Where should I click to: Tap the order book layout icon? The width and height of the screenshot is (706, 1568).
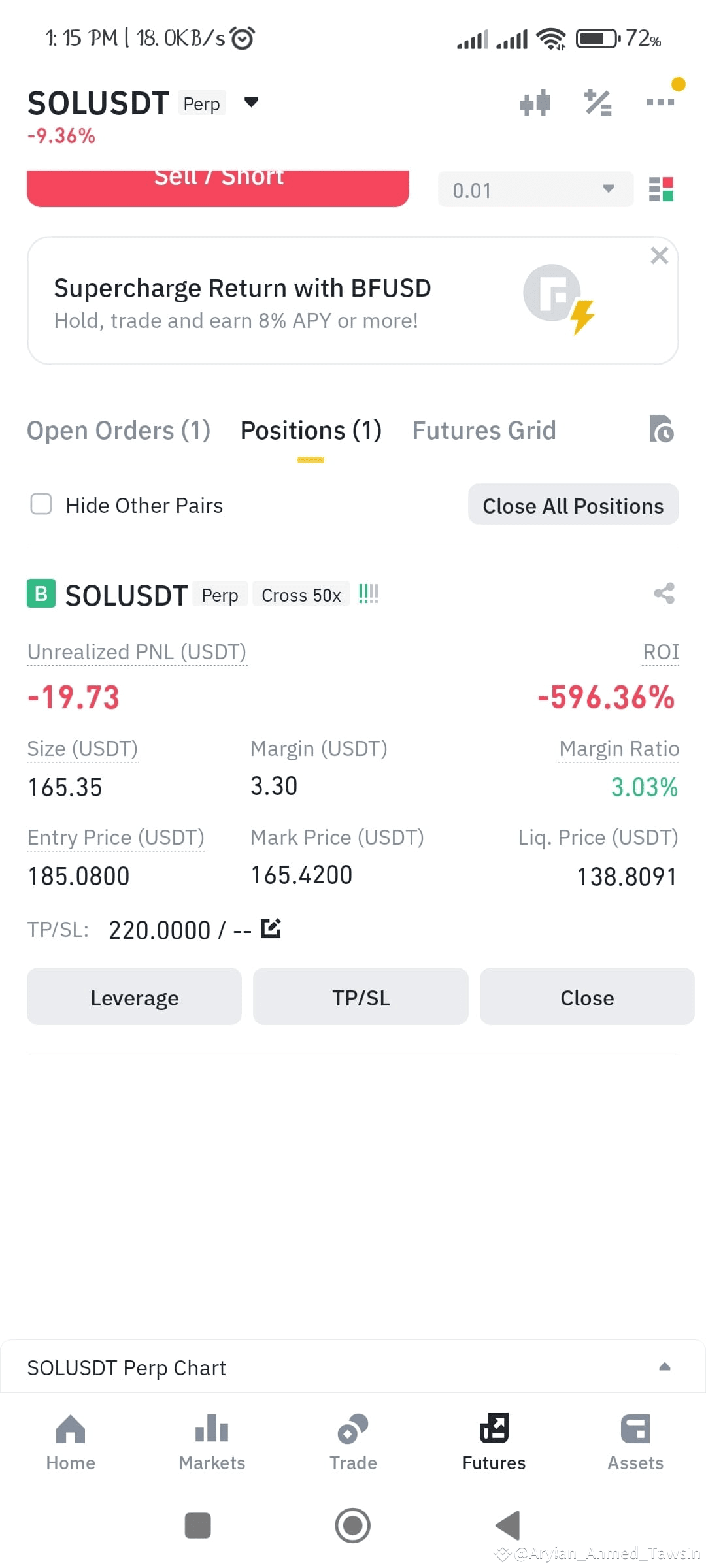tap(661, 189)
